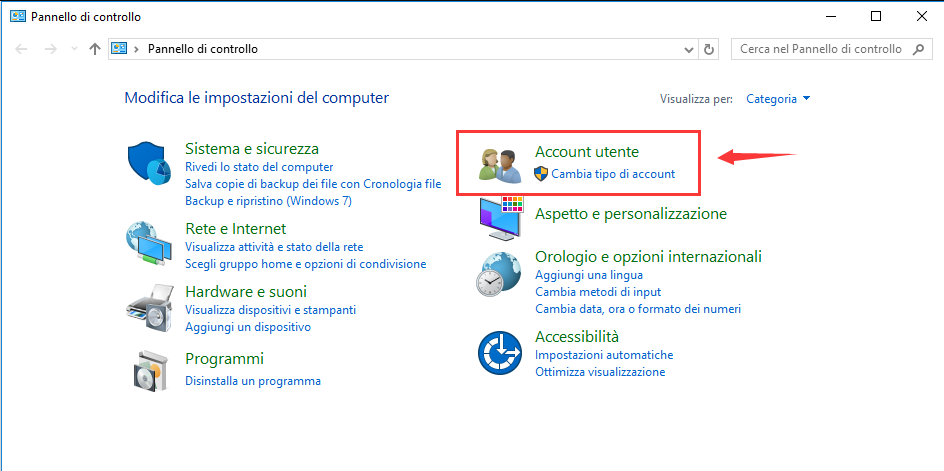
Task: Open the Rete e Internet globe icon
Action: [x=149, y=243]
